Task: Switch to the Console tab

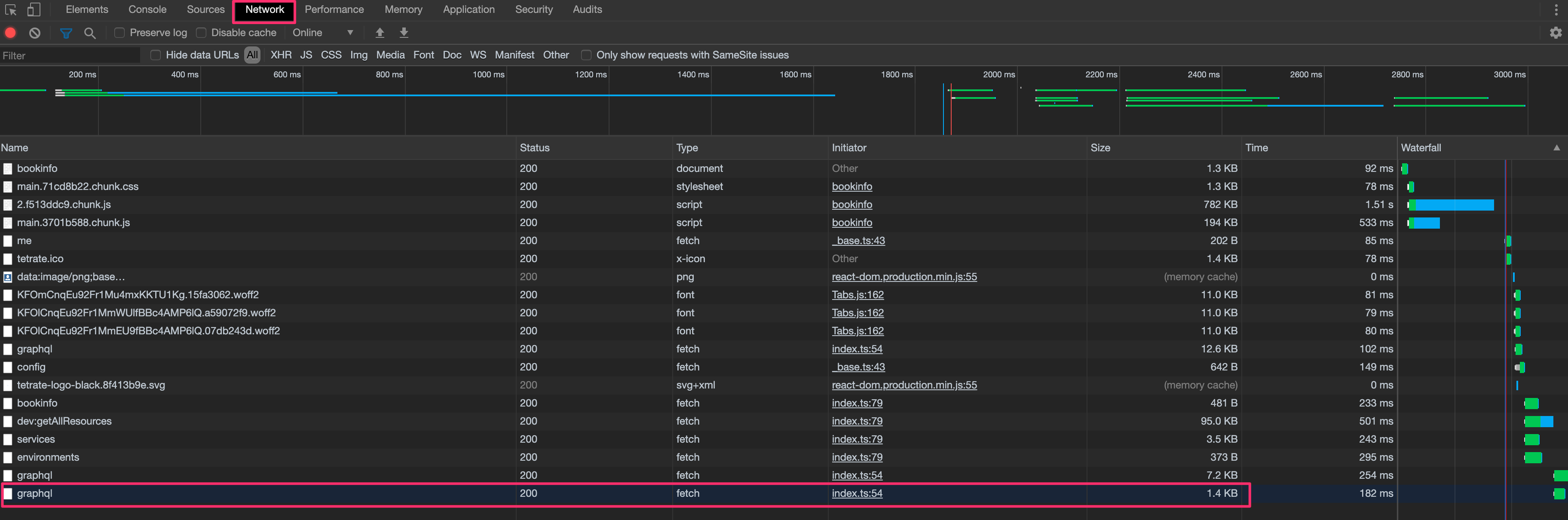Action: pos(147,10)
